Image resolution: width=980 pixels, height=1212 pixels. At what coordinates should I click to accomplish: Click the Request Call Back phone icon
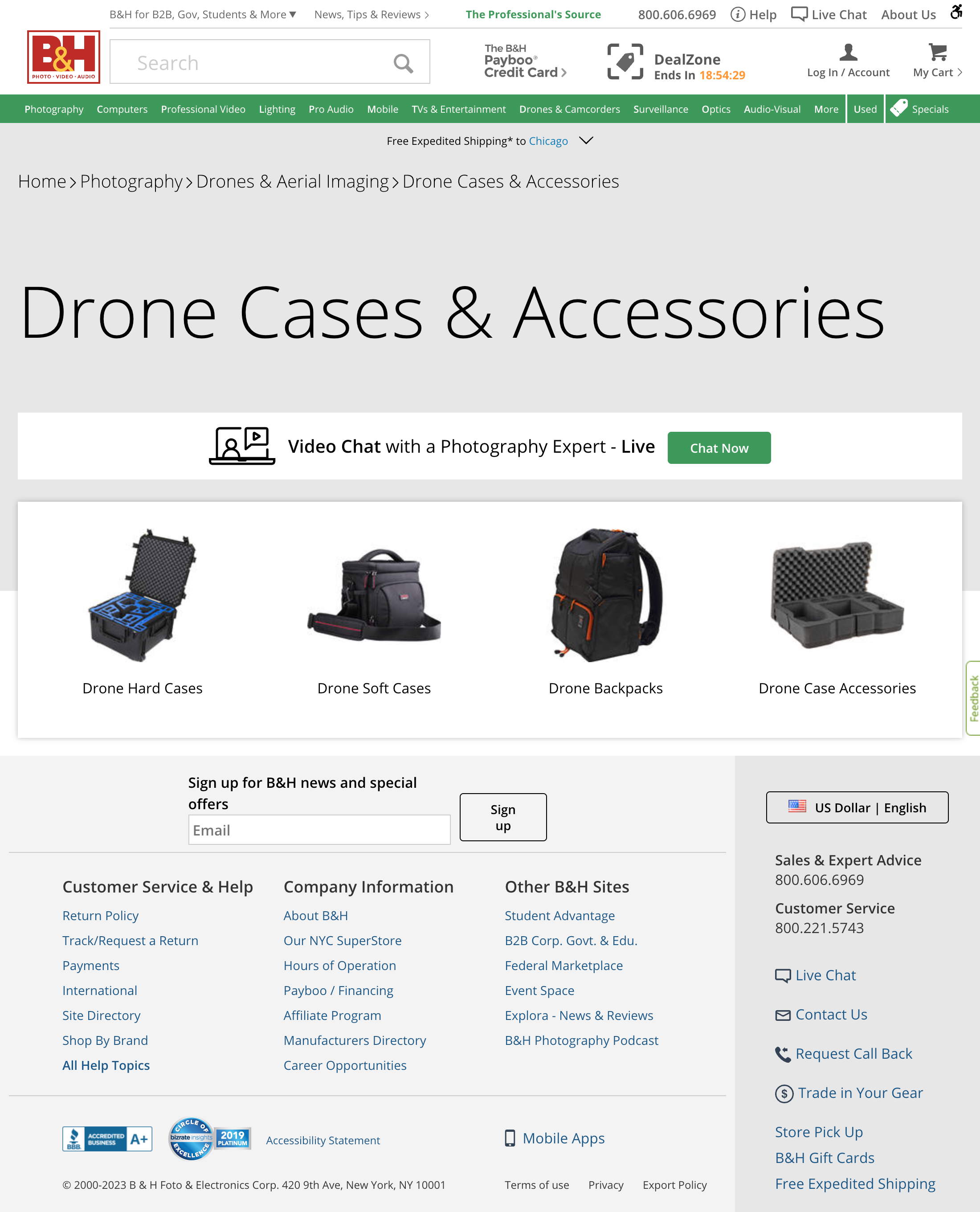click(783, 1054)
